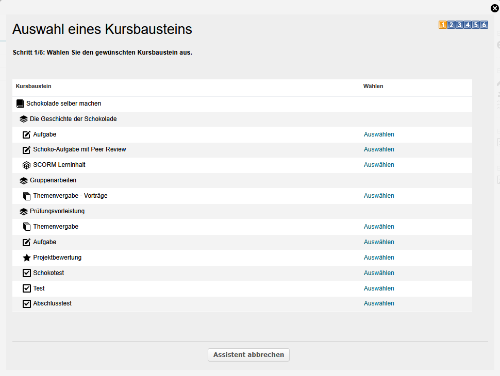Click task icon of Aufgabe under Prüfungsvorleistung
Viewport: 500px width, 376px height.
pyautogui.click(x=26, y=242)
